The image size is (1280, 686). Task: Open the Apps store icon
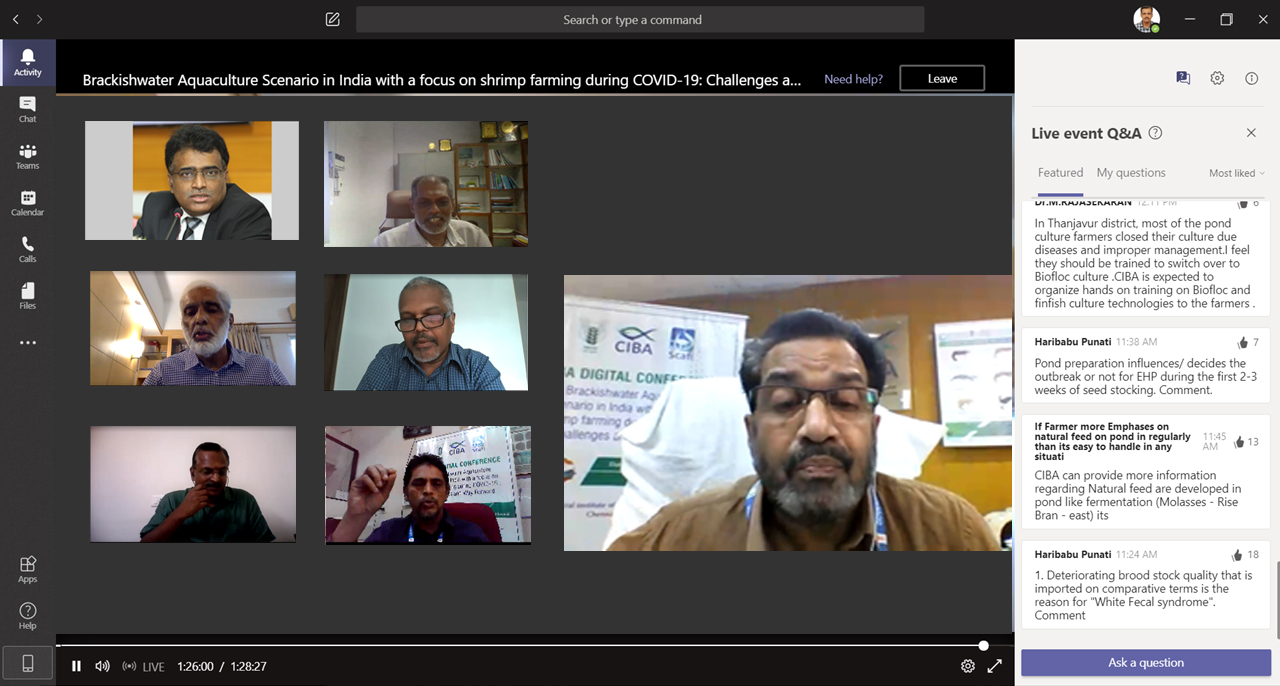click(27, 569)
